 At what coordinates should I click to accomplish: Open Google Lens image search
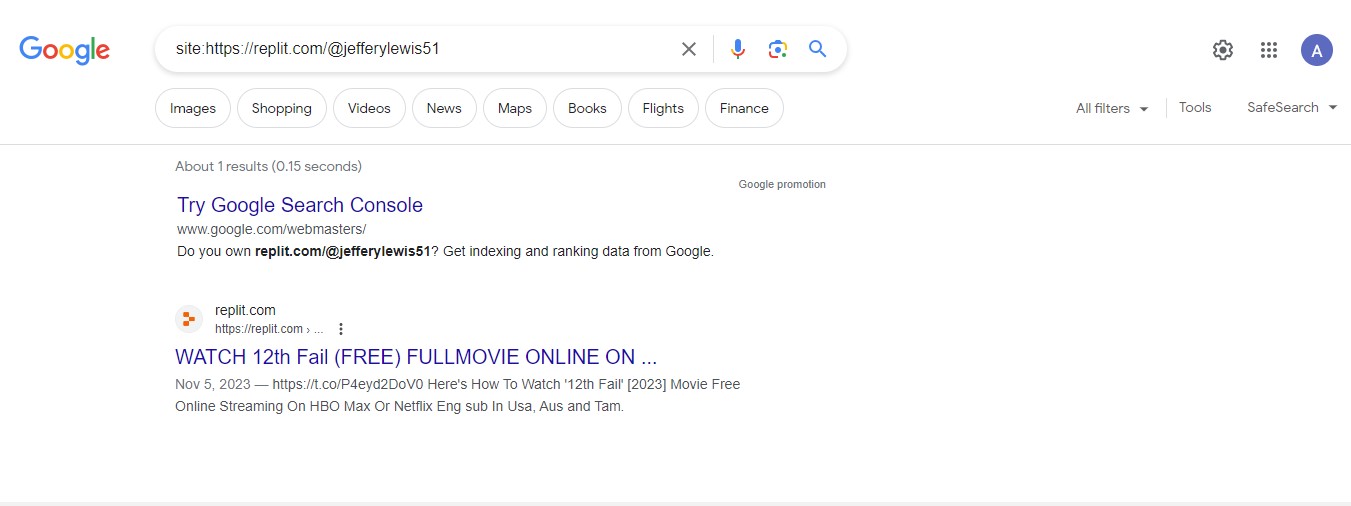coord(778,49)
